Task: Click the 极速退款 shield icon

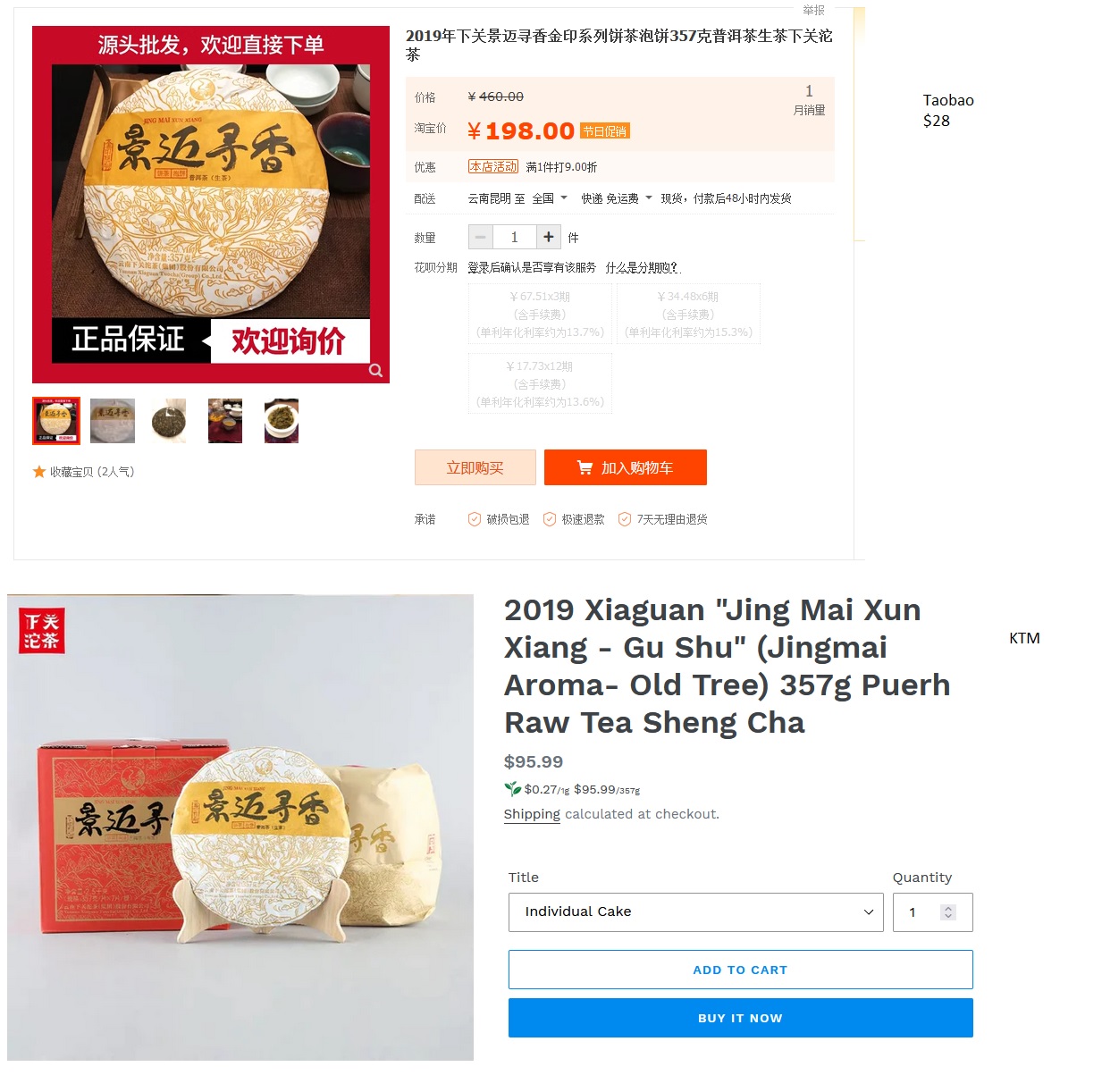Action: point(550,519)
